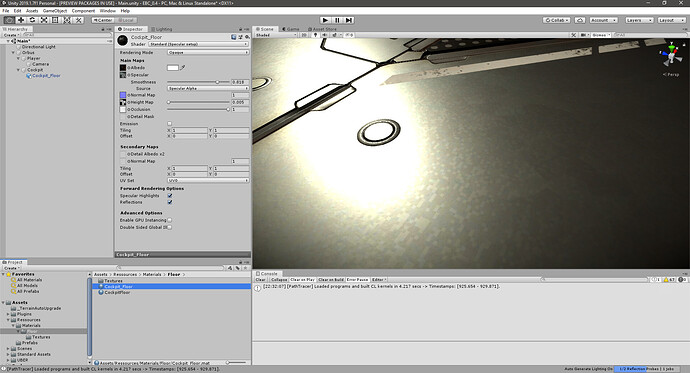
Task: Open the Rendering Mode dropdown
Action: tap(208, 52)
